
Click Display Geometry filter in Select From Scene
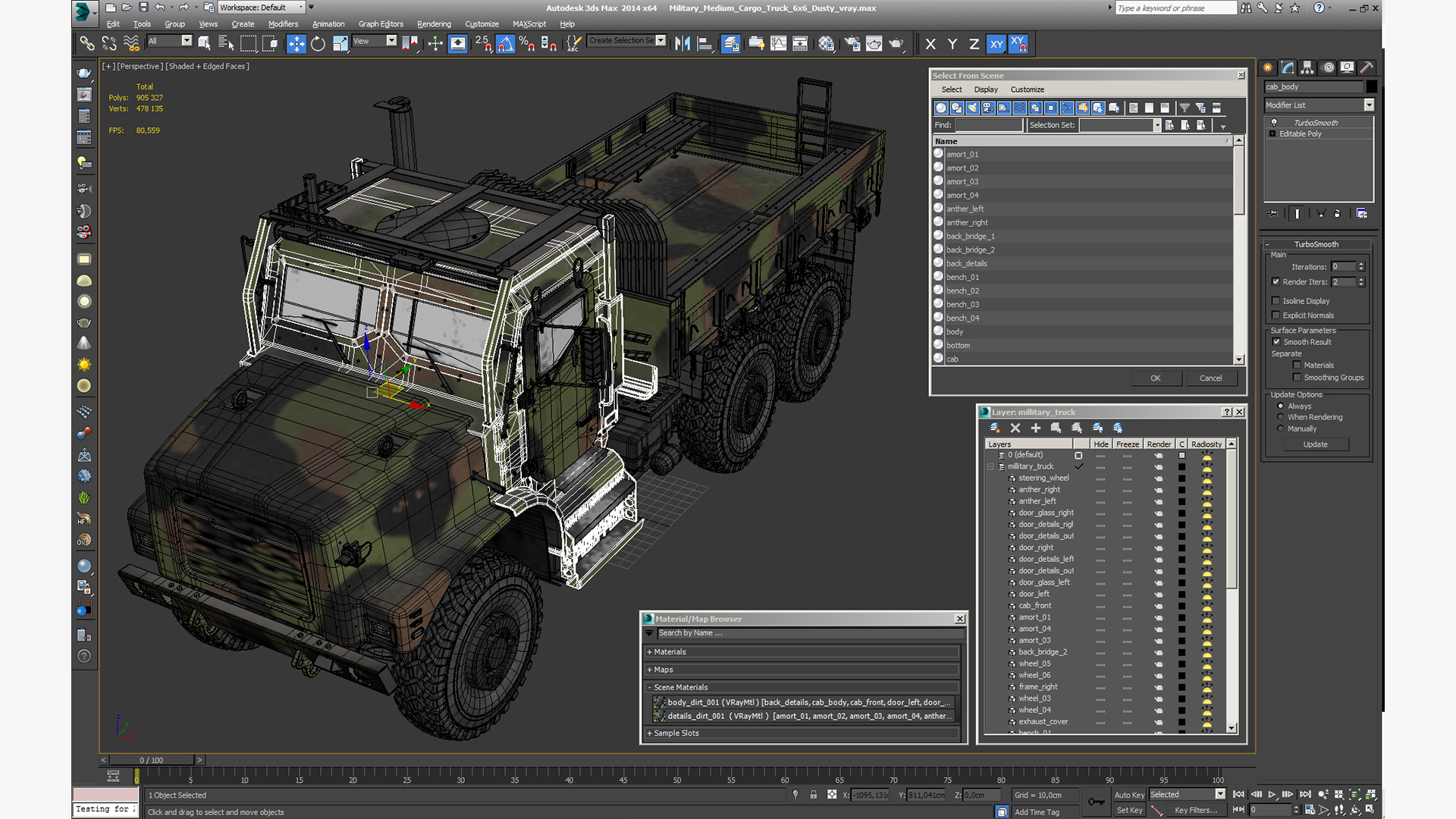(x=941, y=108)
